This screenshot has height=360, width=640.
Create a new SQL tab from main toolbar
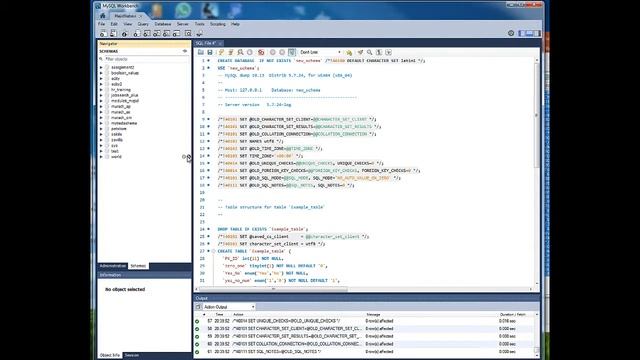(x=103, y=33)
